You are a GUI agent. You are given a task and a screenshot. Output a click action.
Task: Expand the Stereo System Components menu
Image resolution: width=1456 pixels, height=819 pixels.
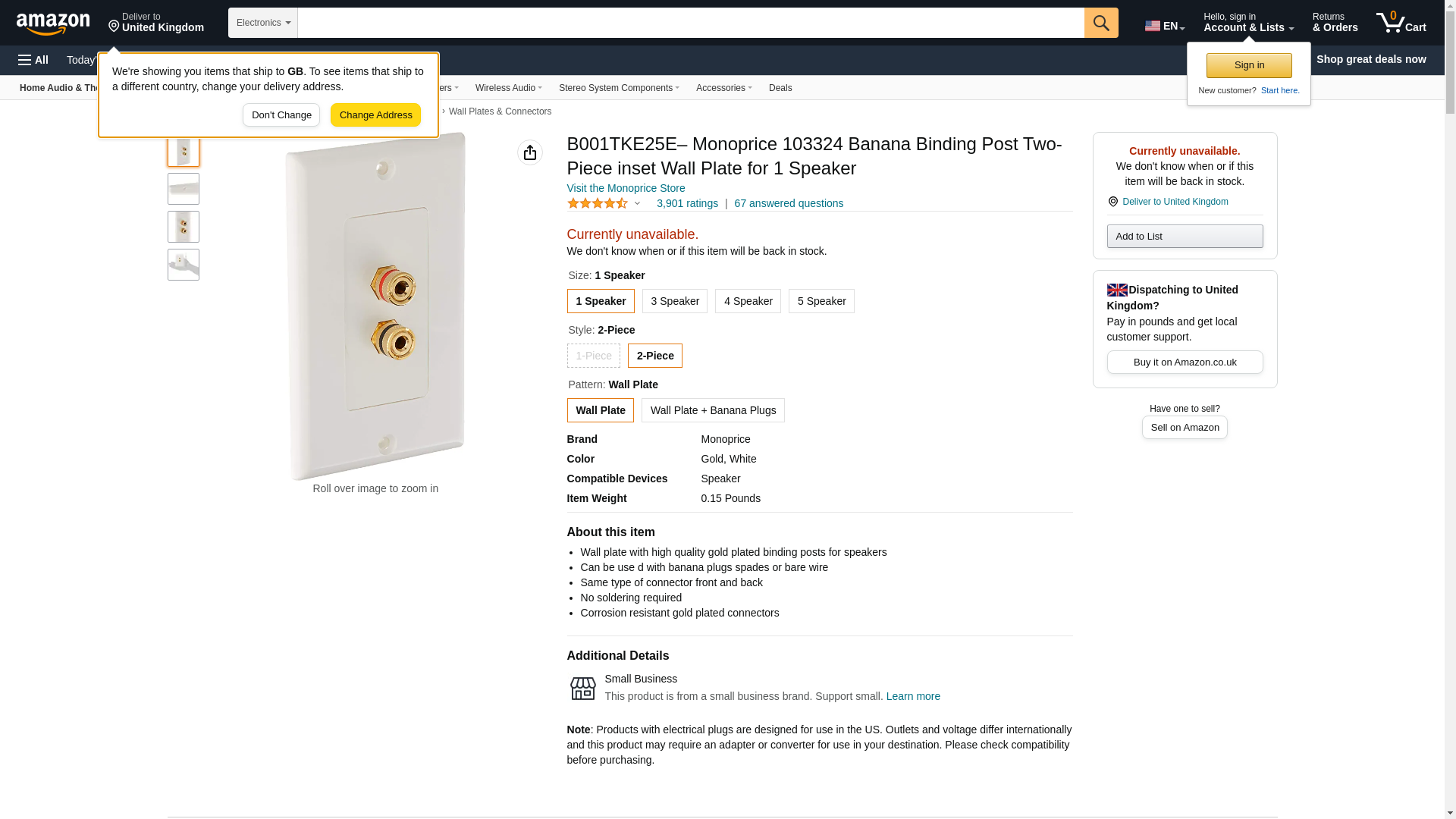(x=619, y=88)
